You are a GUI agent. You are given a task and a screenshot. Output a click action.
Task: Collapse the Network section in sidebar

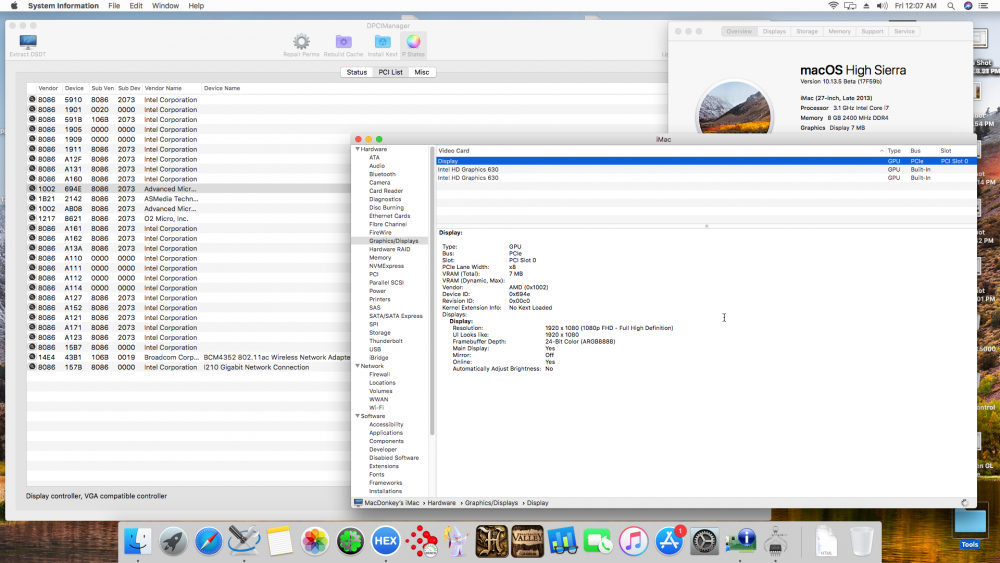click(357, 366)
